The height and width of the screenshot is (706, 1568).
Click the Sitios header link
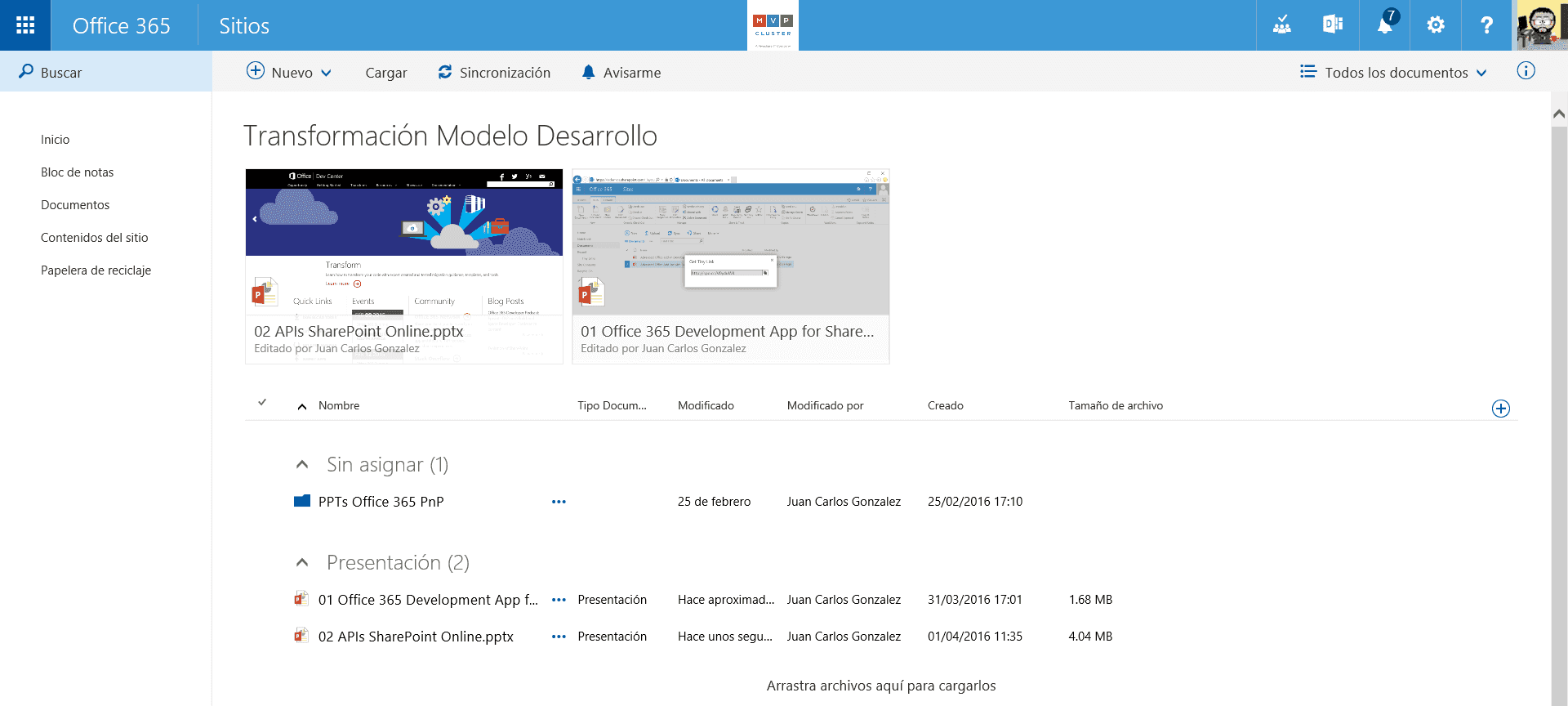[244, 25]
